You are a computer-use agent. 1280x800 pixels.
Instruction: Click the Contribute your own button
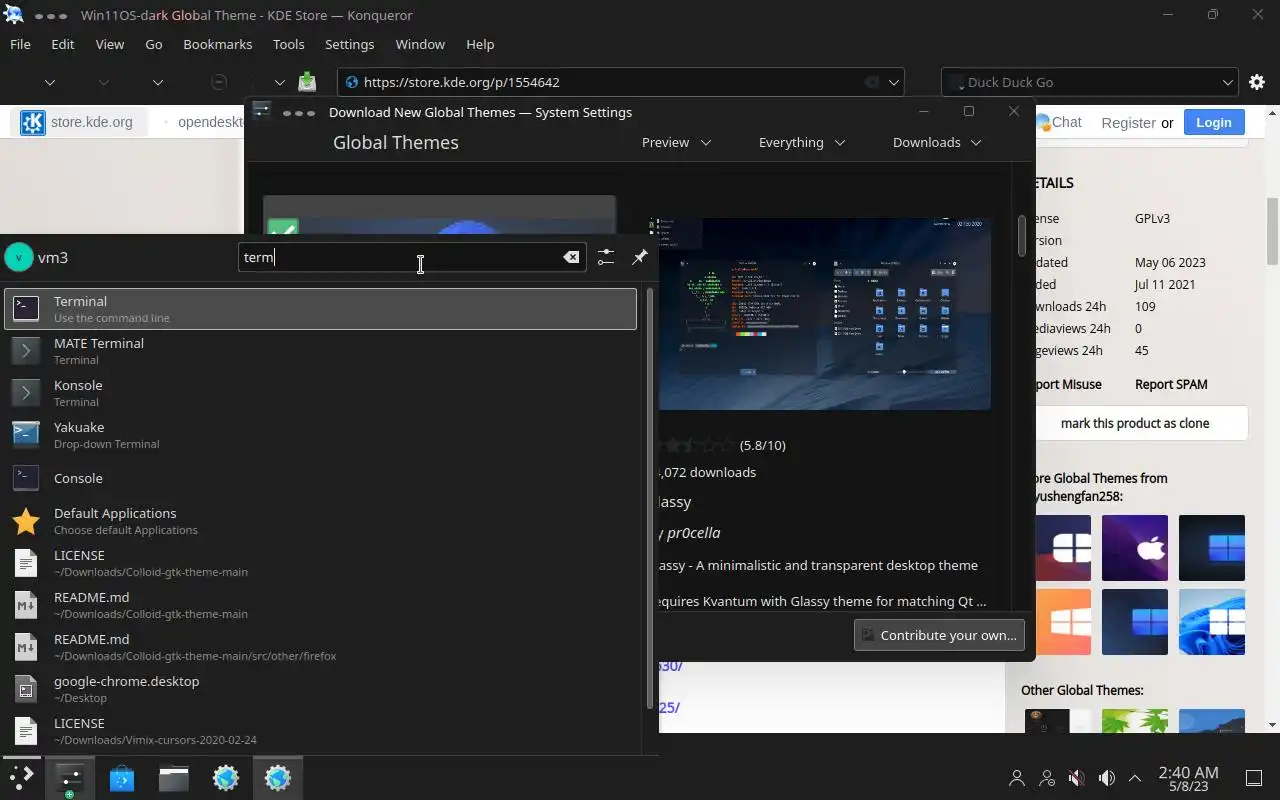click(940, 635)
